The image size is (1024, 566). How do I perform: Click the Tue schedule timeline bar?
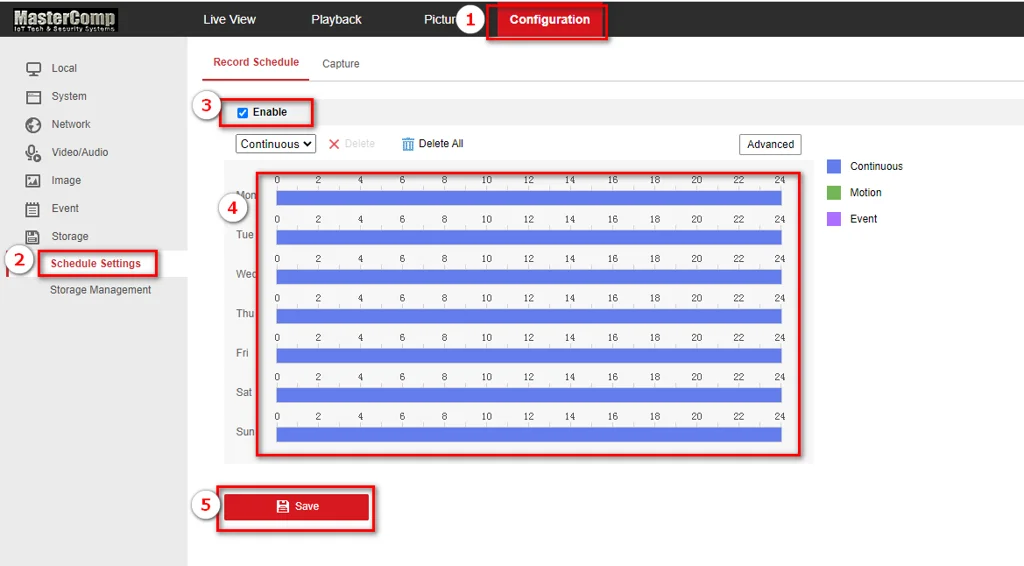528,237
